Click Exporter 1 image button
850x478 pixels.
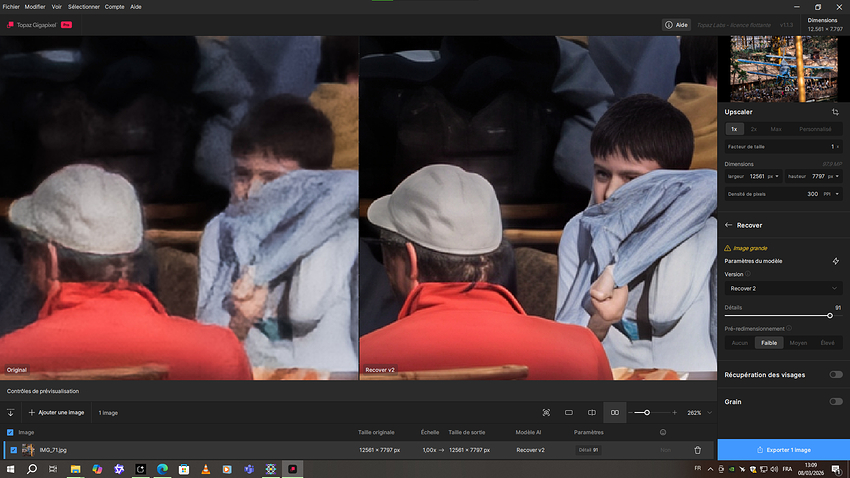click(783, 450)
